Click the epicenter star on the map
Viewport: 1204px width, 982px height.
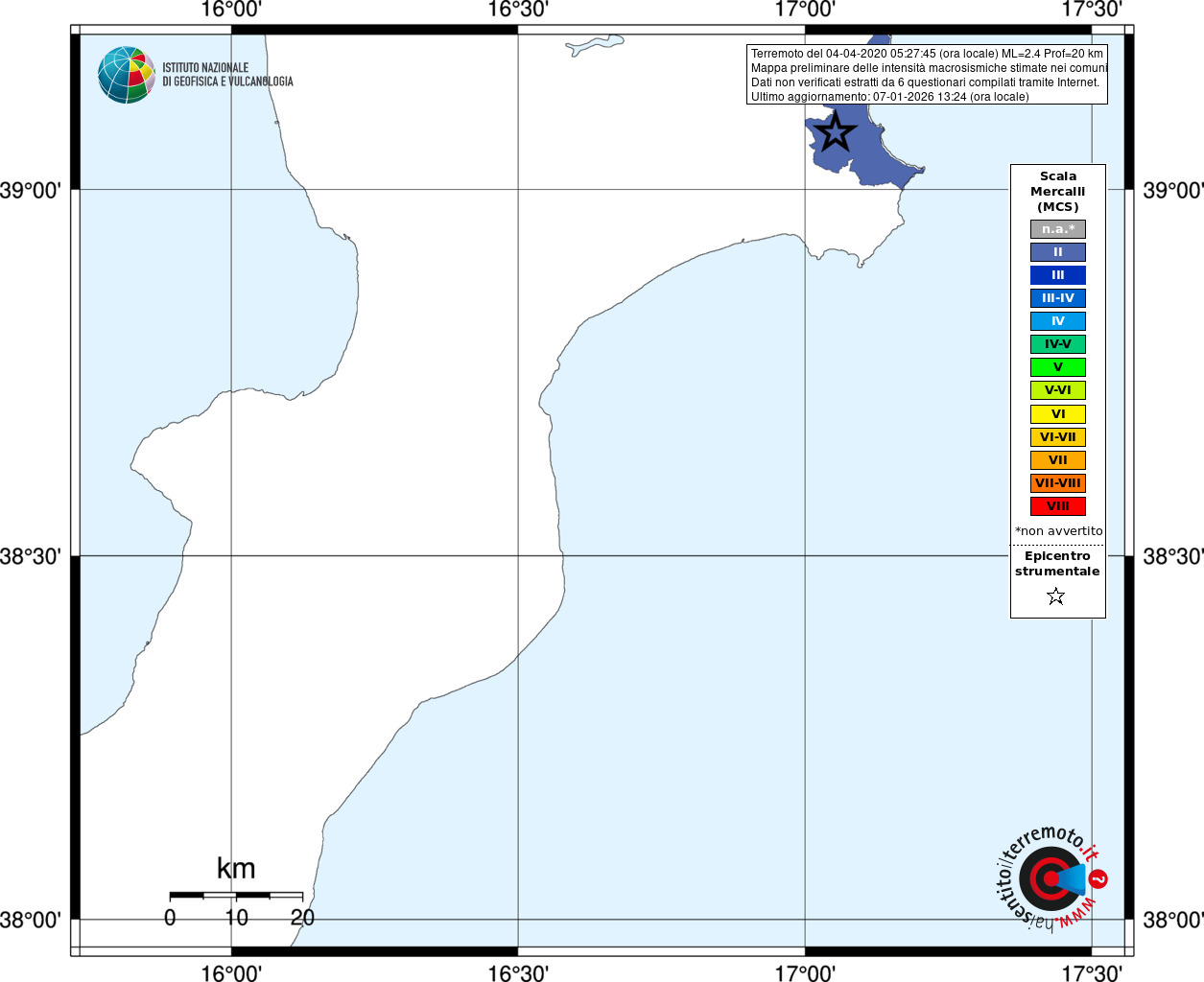tap(836, 132)
